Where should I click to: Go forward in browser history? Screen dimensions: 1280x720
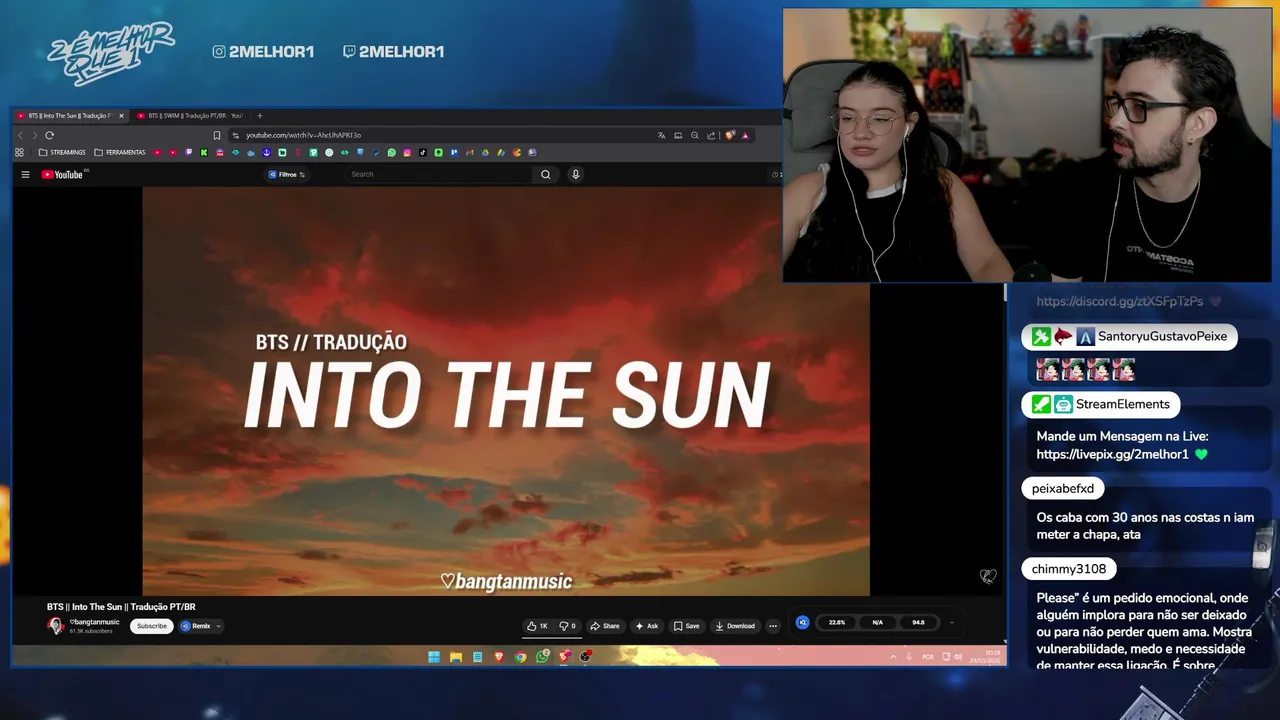(x=34, y=135)
